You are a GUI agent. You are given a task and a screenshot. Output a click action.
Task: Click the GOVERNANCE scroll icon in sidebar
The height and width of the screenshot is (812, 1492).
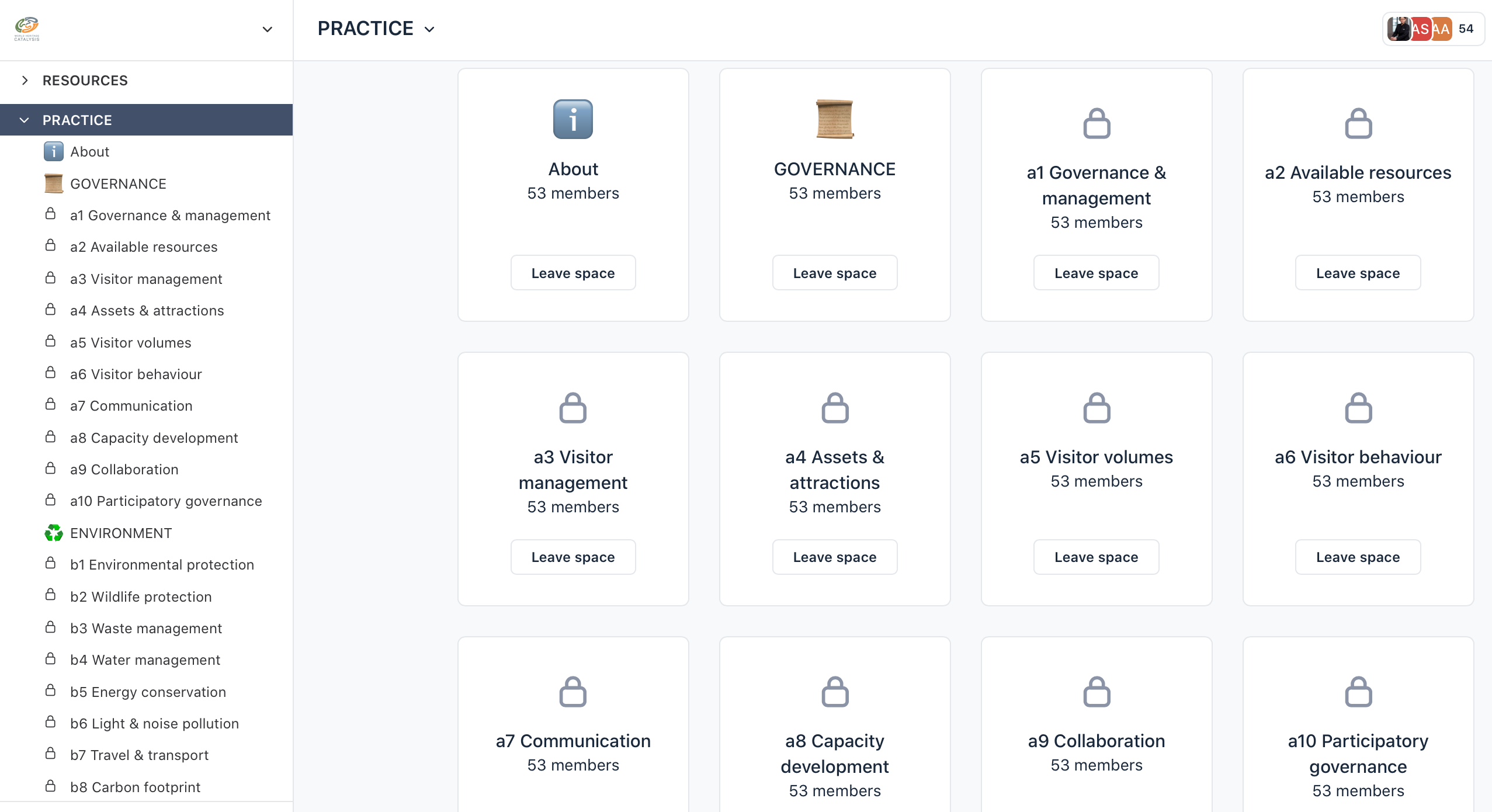click(53, 183)
